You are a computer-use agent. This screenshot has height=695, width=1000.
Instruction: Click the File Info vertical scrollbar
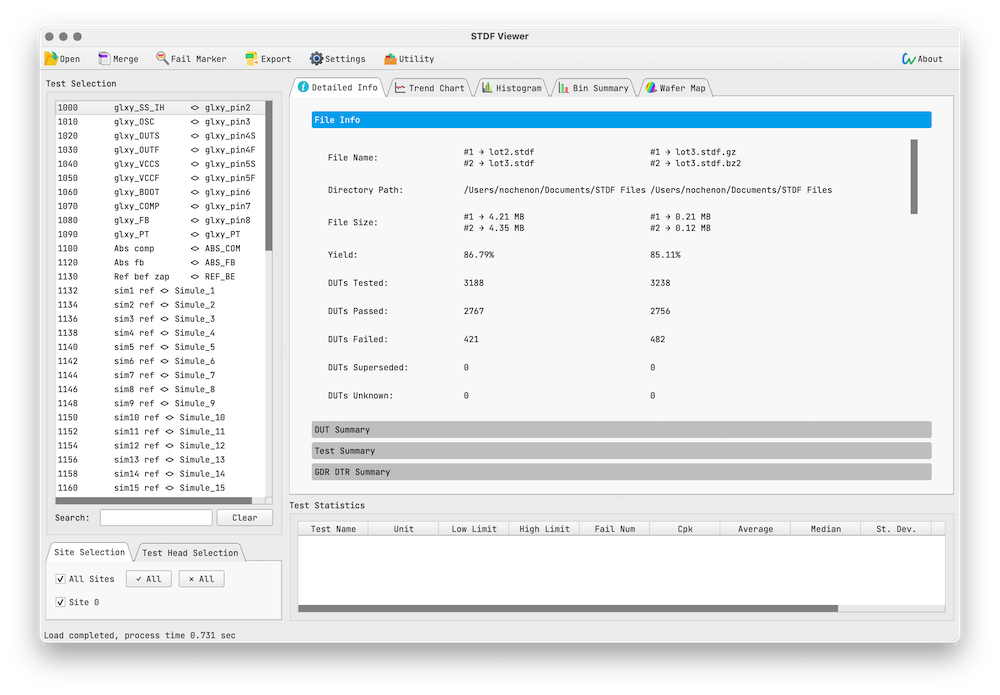914,177
